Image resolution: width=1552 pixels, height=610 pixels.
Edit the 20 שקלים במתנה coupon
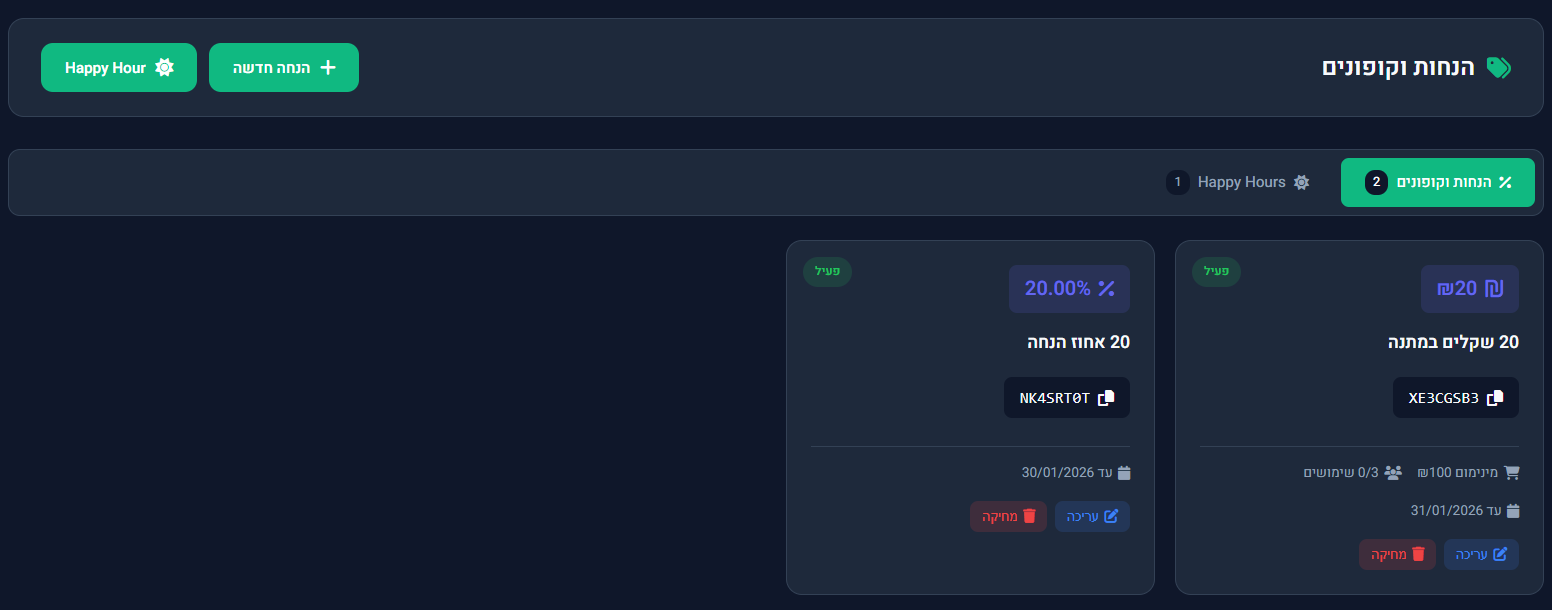tap(1481, 555)
